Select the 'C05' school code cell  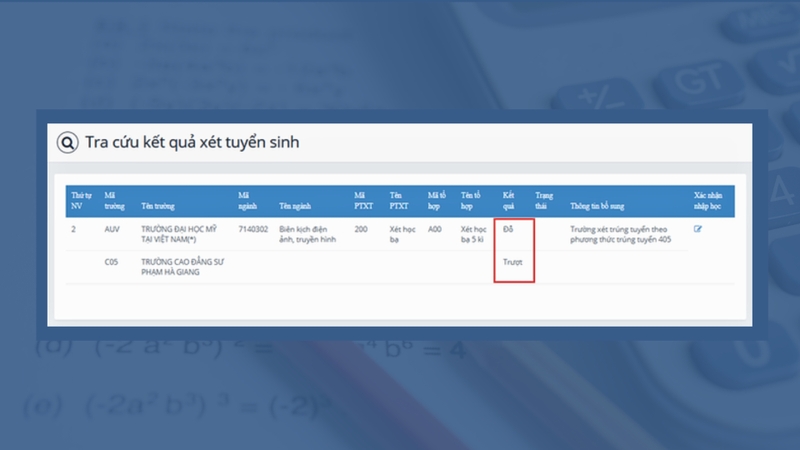[x=111, y=262]
